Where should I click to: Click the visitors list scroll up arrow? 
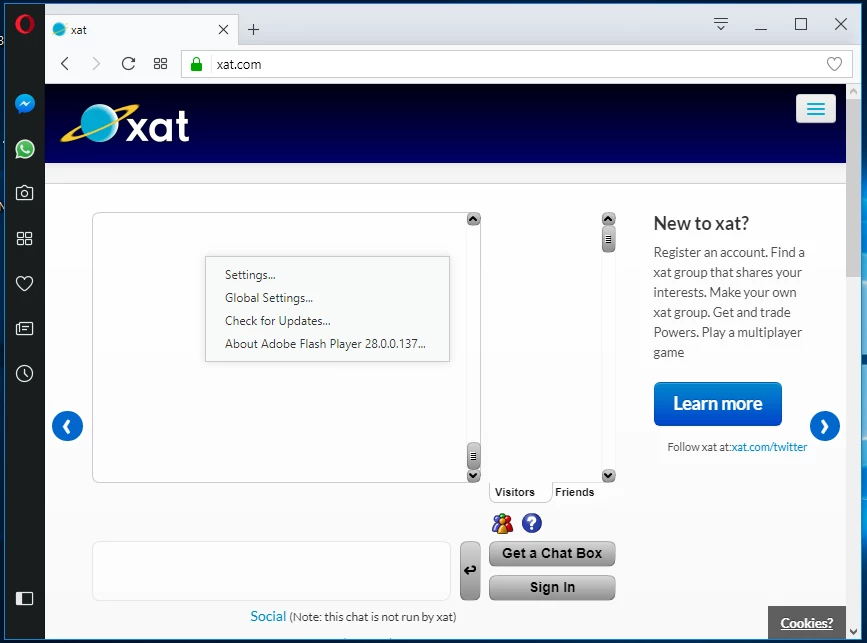click(x=608, y=219)
